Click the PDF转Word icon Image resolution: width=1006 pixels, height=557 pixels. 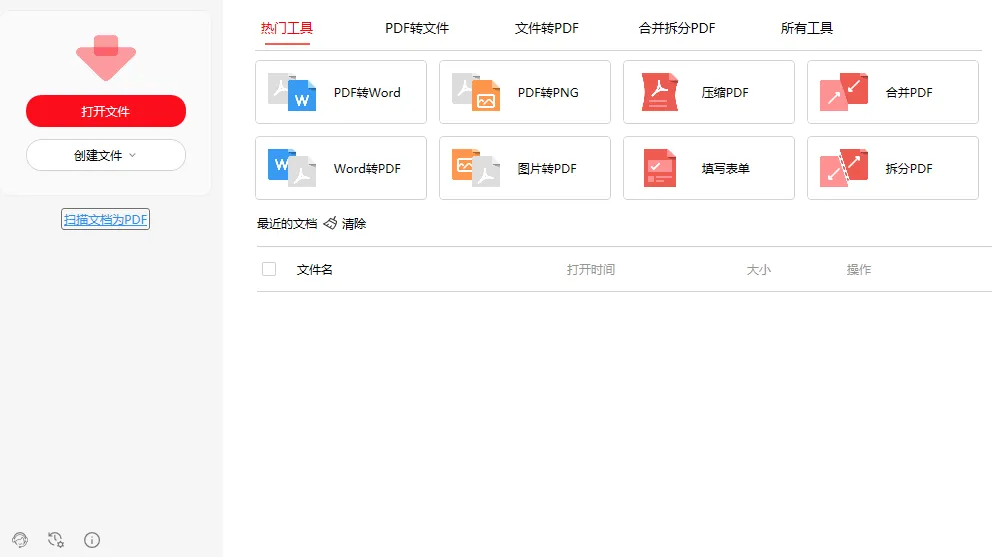(x=292, y=92)
